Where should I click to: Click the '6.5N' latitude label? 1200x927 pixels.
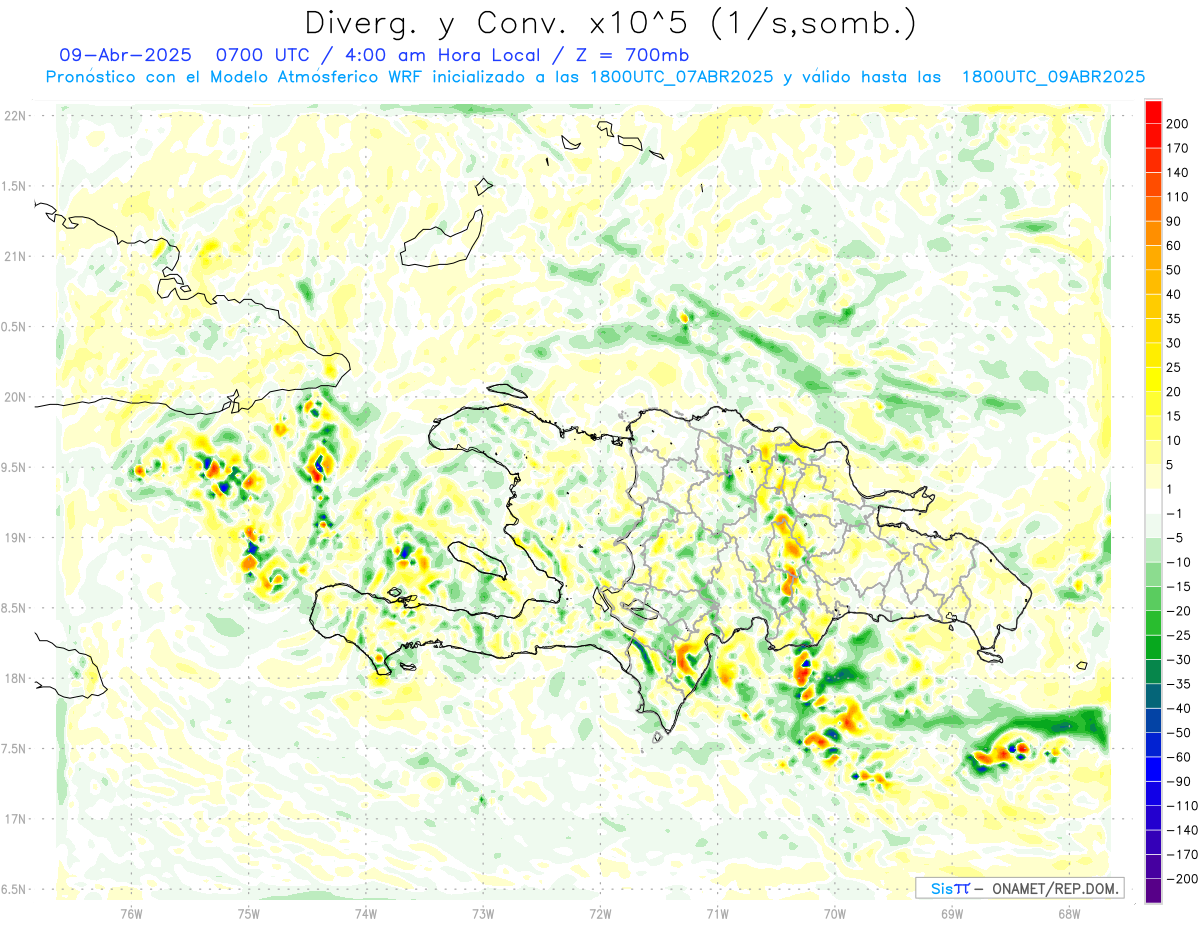tap(14, 889)
